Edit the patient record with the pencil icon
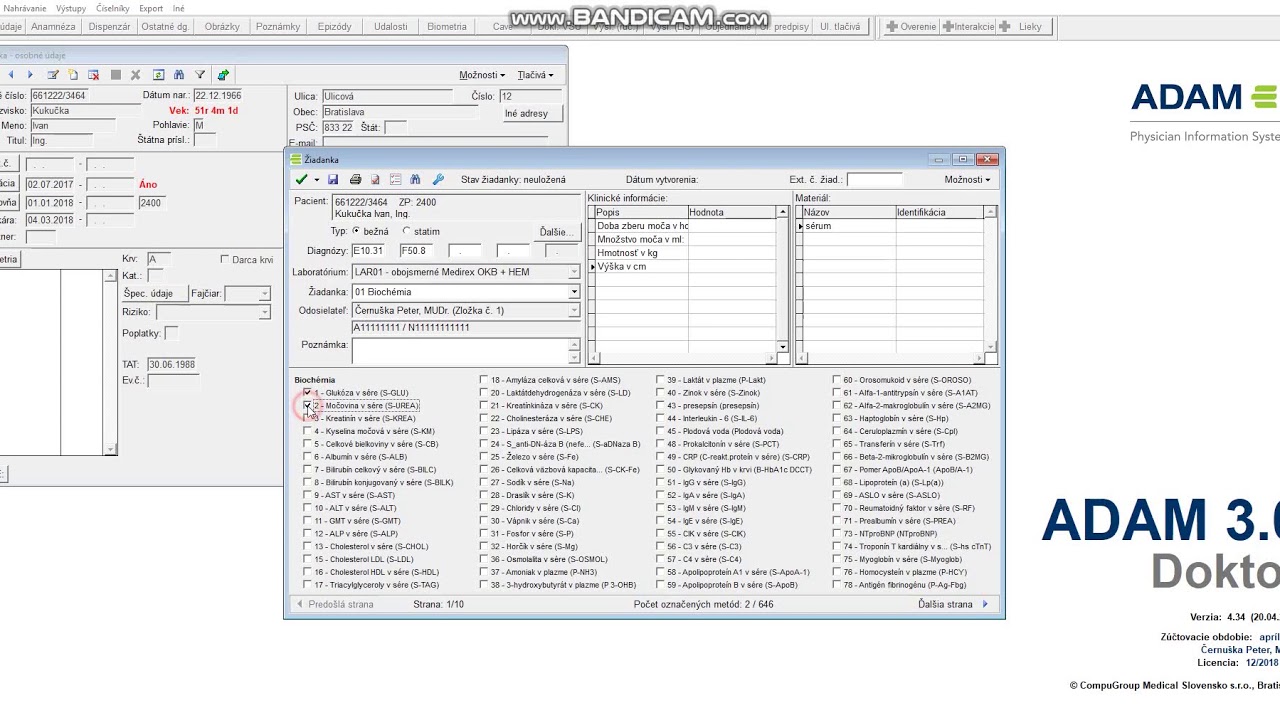 pos(53,75)
